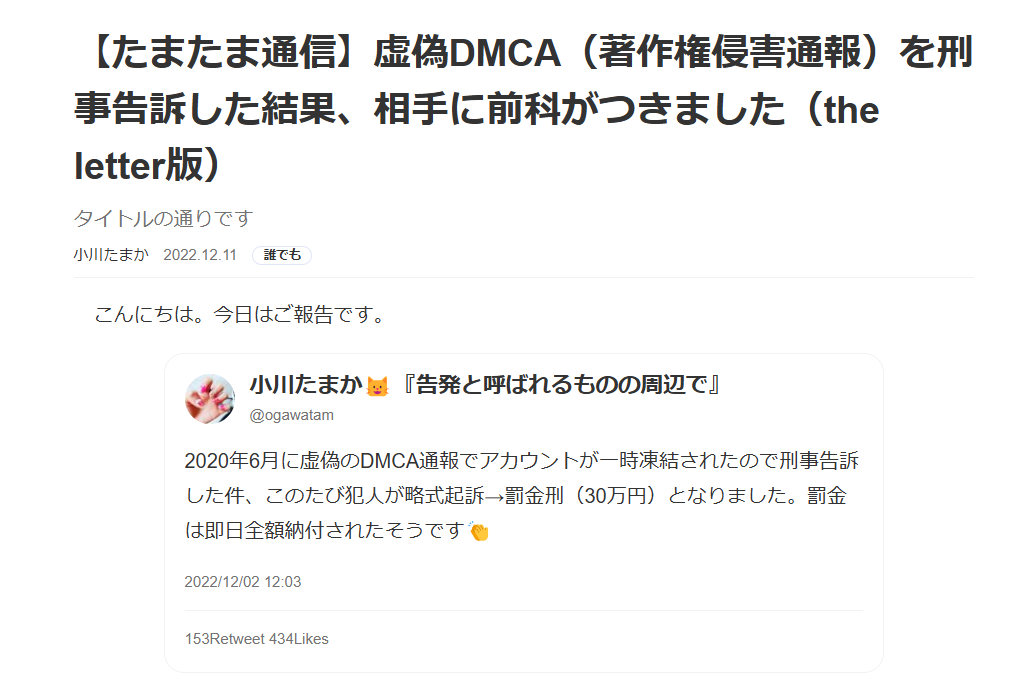Click the 2022.12.11 publication date

(x=200, y=255)
